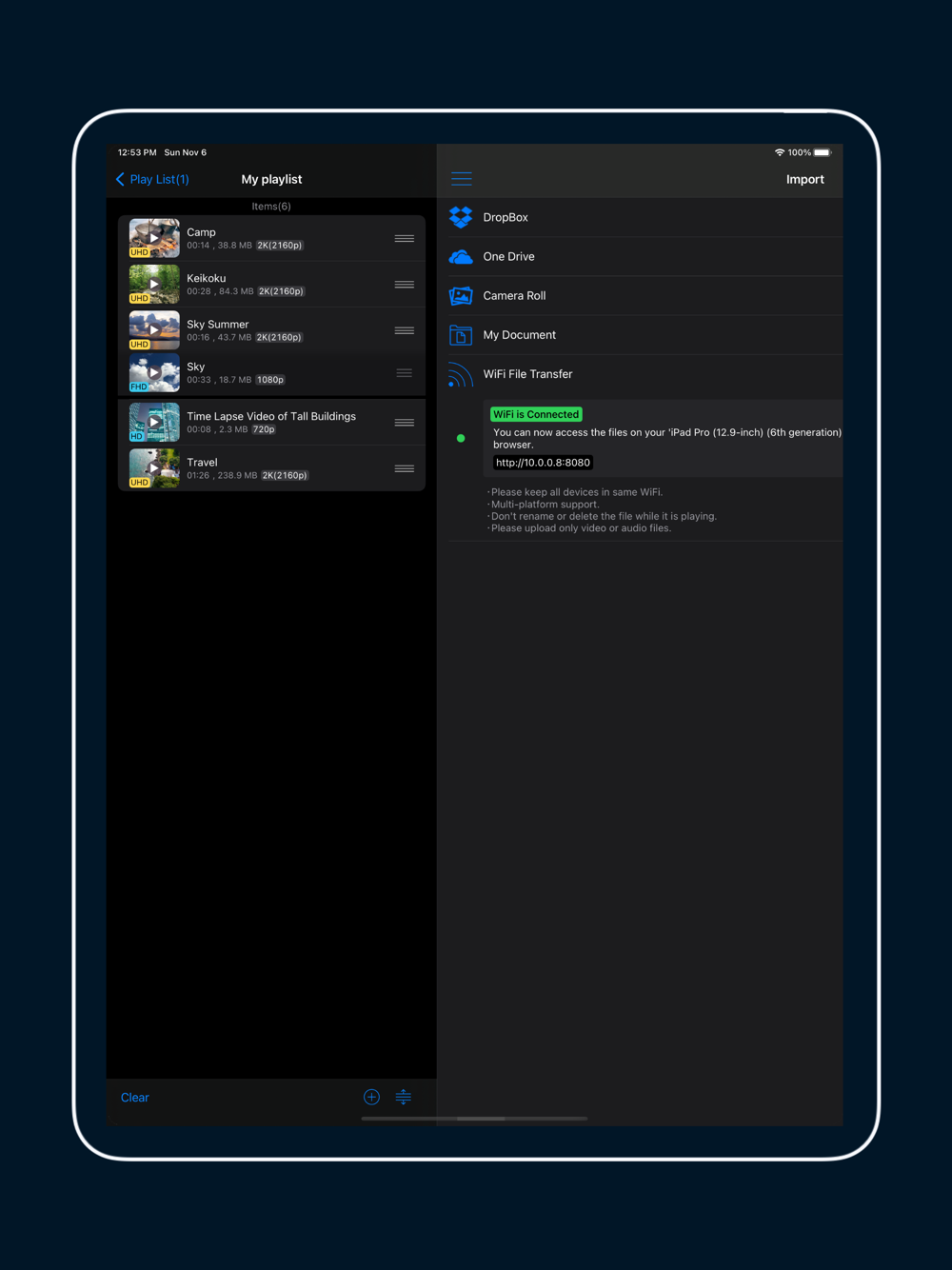Viewport: 952px width, 1270px height.
Task: Tap the reorder handle for Camp
Action: pyautogui.click(x=404, y=239)
